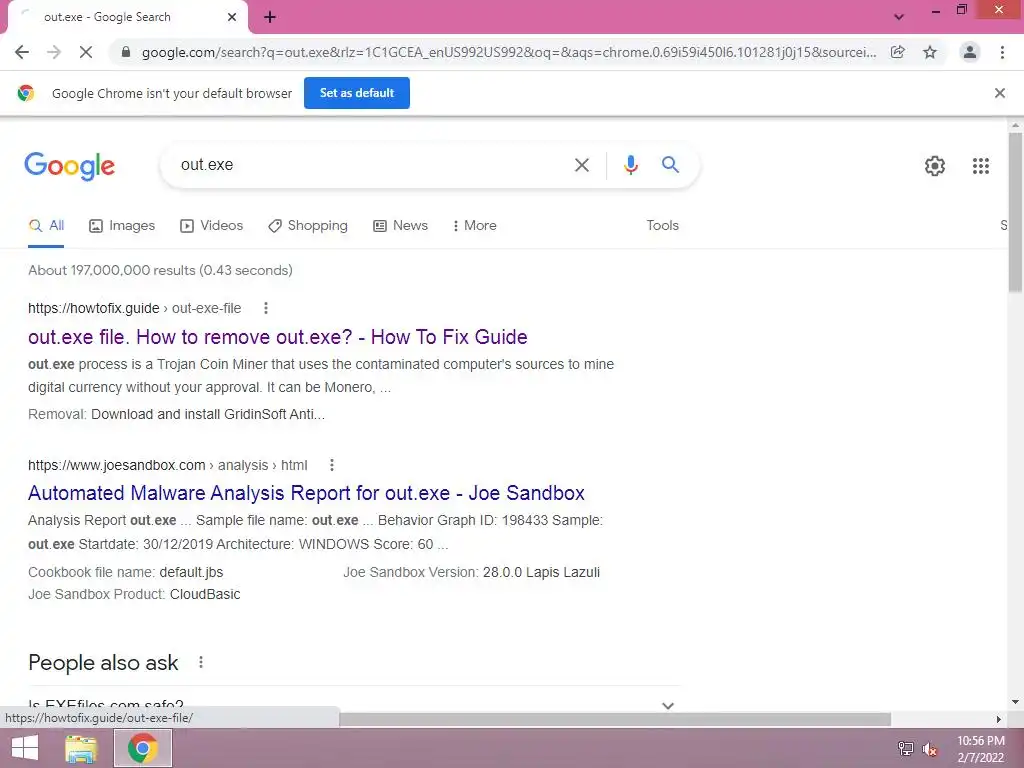Open the Windows Start menu
The image size is (1024, 768).
tap(25, 748)
